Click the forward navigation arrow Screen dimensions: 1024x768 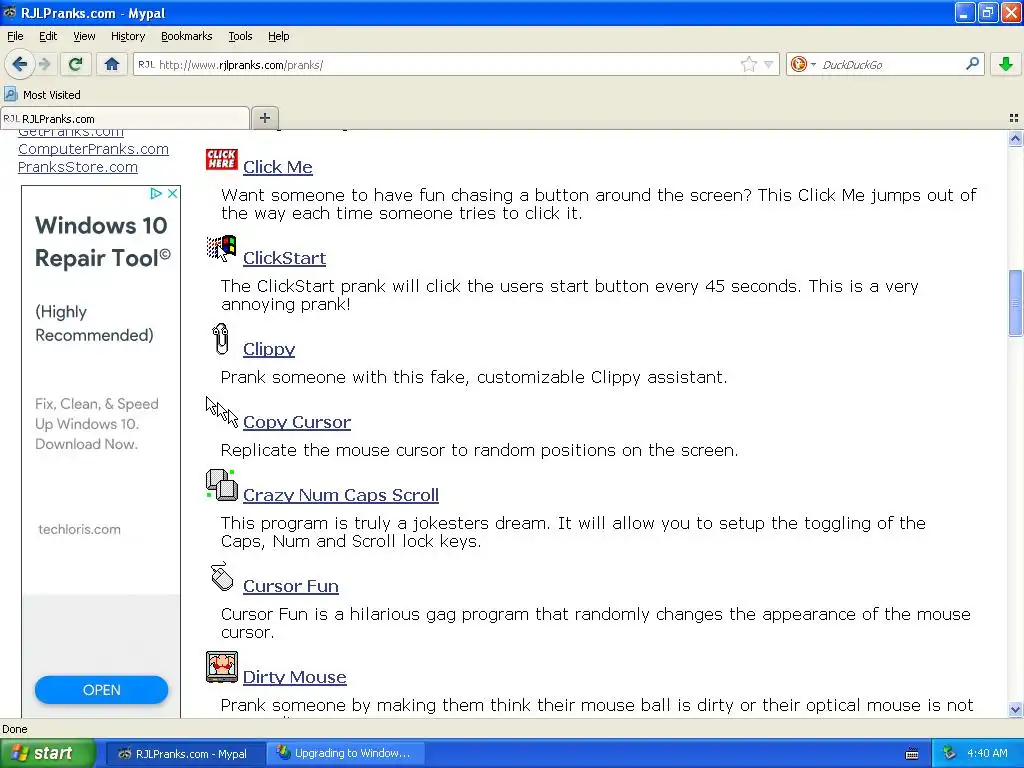(44, 64)
